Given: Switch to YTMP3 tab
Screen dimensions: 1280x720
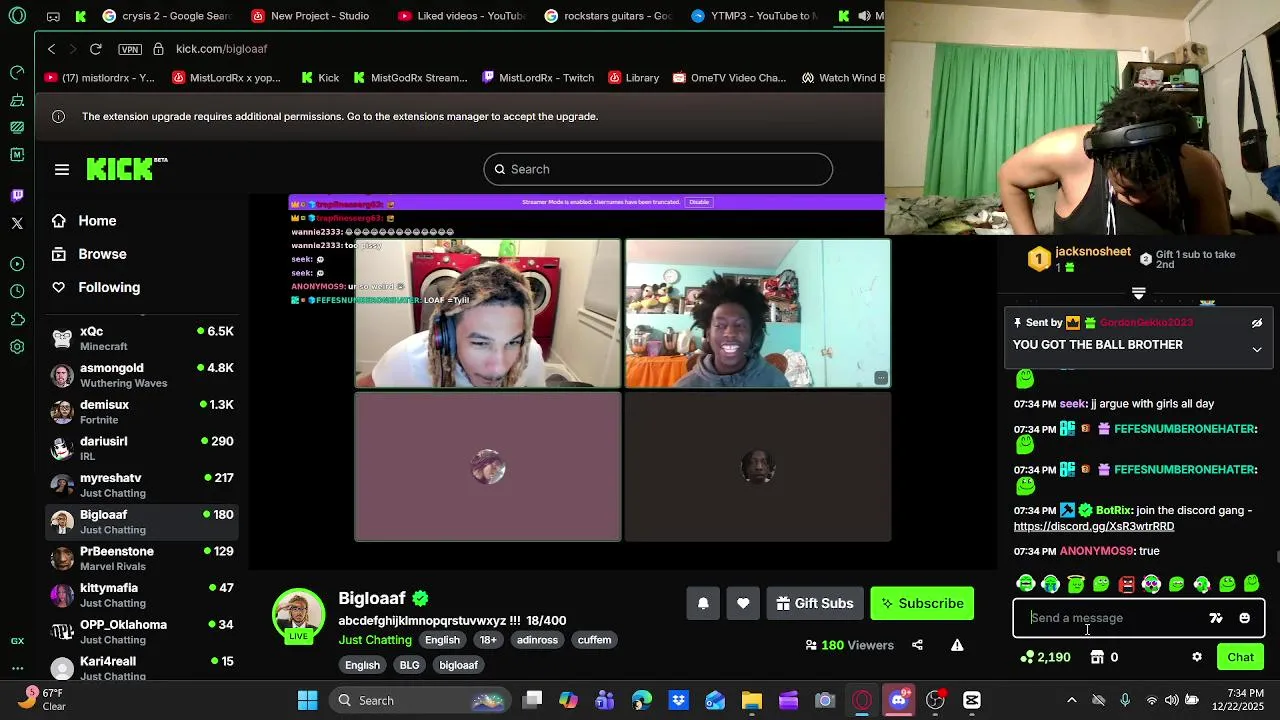Looking at the screenshot, I should pyautogui.click(x=755, y=16).
